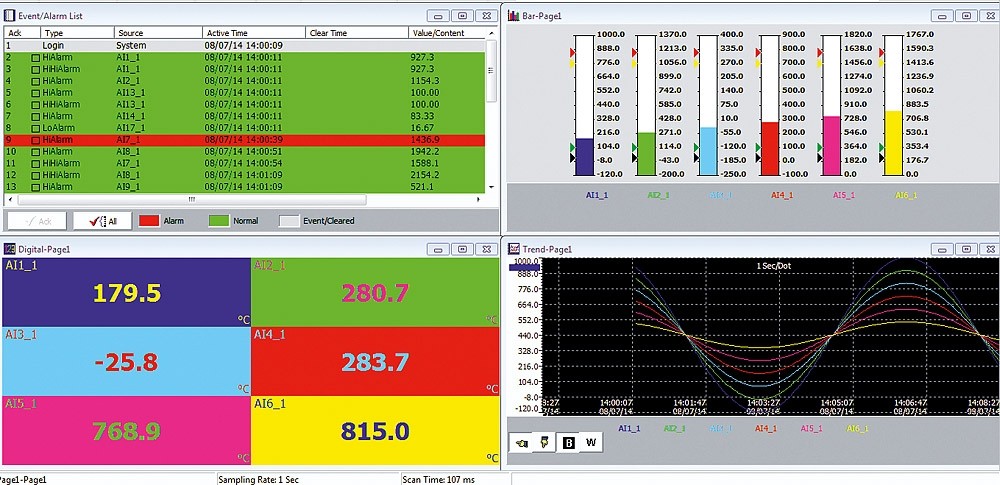Check Ack box for red row 9 AI7_1
This screenshot has width=1000, height=485.
(36, 140)
